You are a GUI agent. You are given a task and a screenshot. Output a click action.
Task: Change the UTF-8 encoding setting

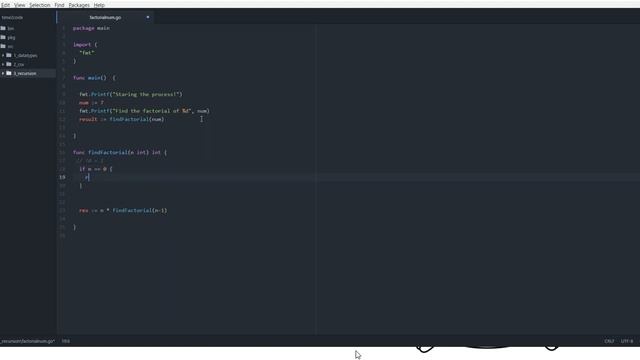coord(627,341)
